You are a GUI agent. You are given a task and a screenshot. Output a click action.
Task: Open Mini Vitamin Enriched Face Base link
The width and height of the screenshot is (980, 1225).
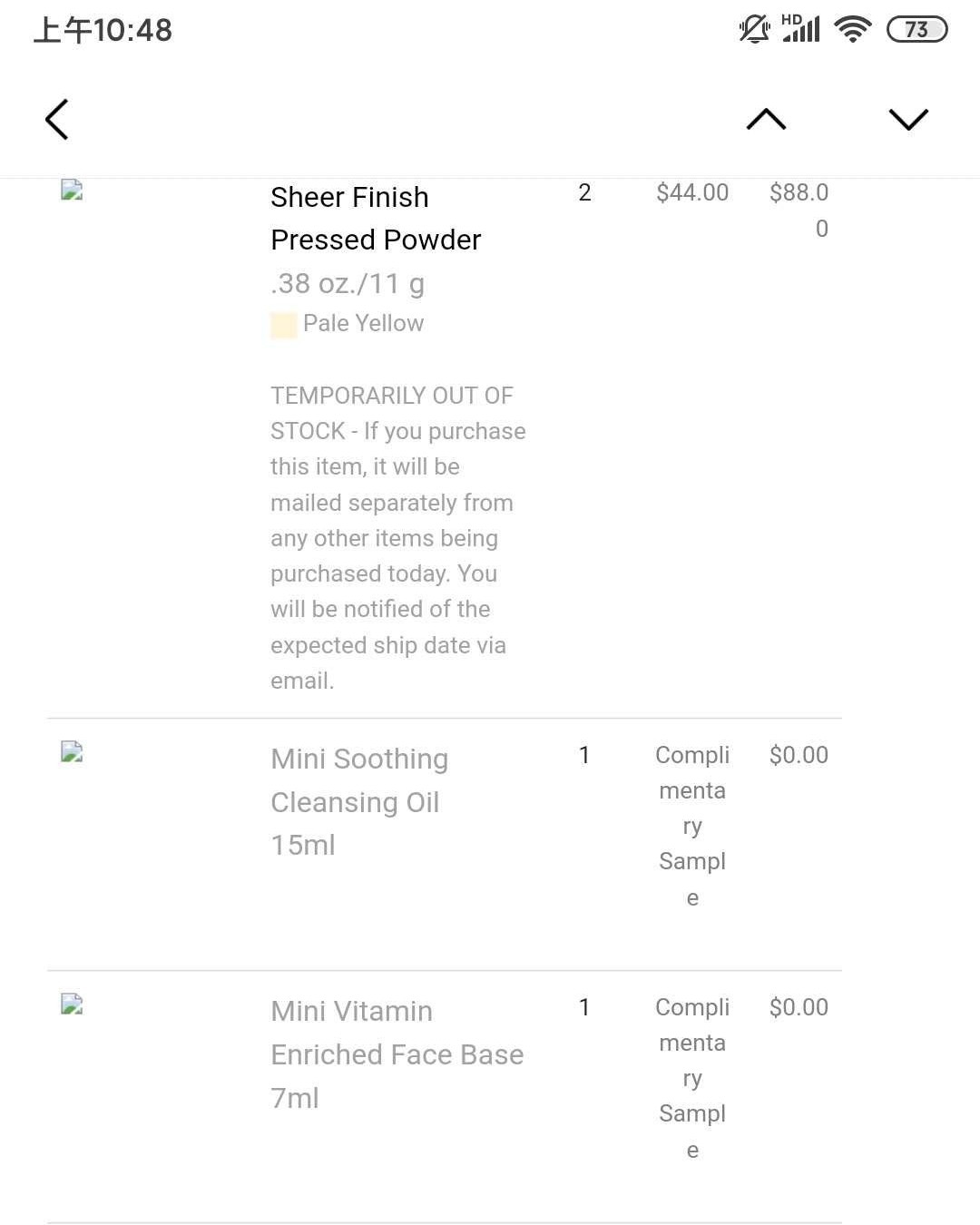(397, 1033)
